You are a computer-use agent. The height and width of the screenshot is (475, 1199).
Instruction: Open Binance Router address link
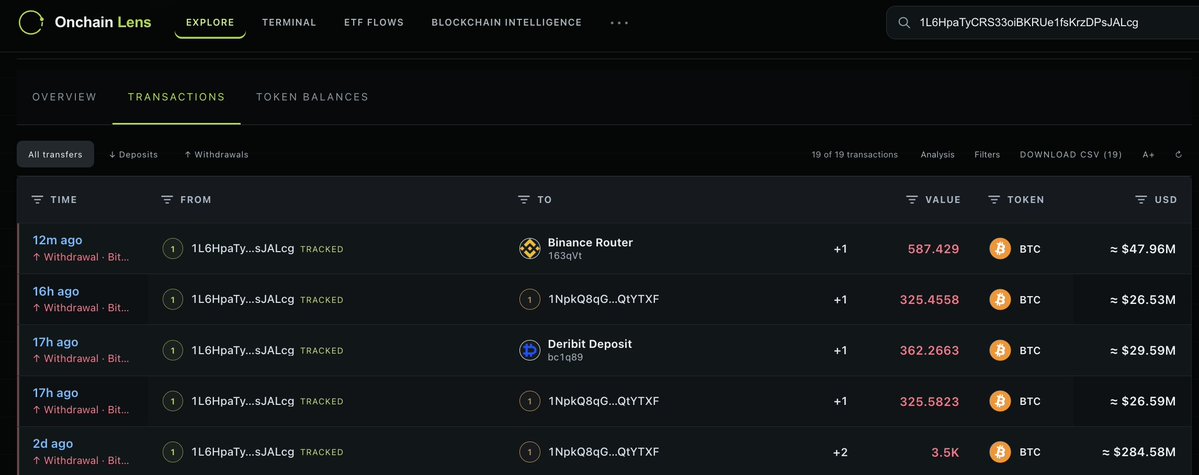click(590, 242)
